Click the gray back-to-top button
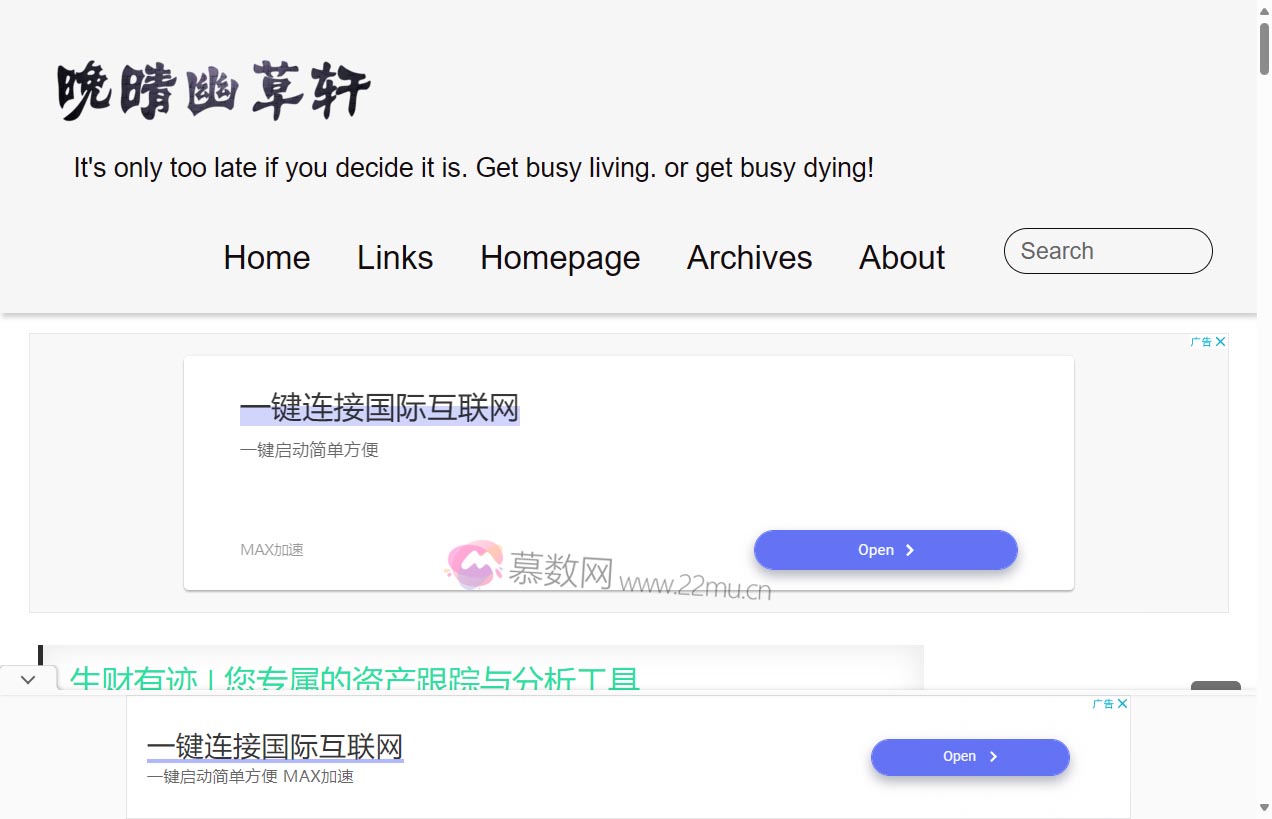Viewport: 1272px width, 819px height. click(1215, 686)
